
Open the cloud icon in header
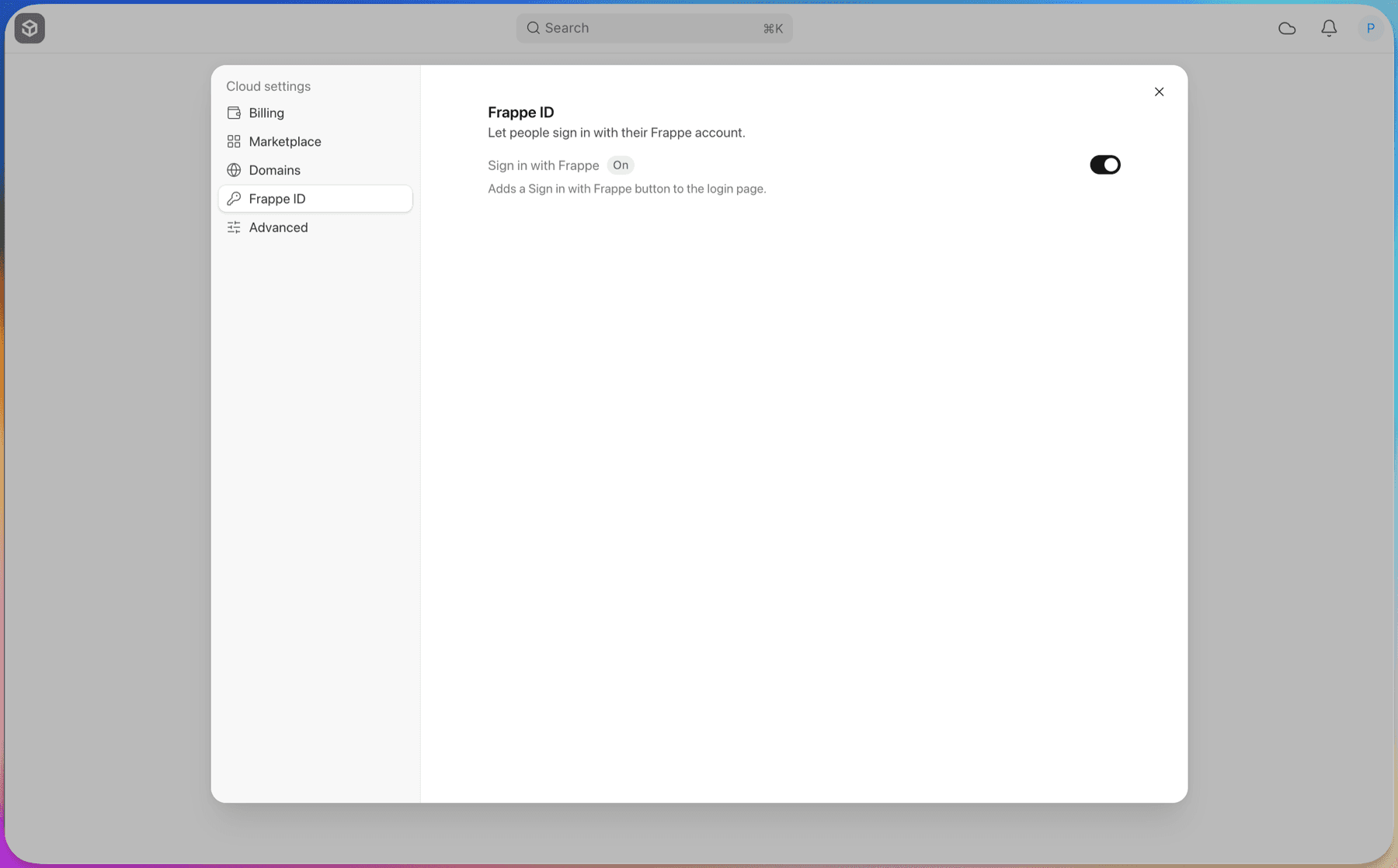tap(1287, 29)
